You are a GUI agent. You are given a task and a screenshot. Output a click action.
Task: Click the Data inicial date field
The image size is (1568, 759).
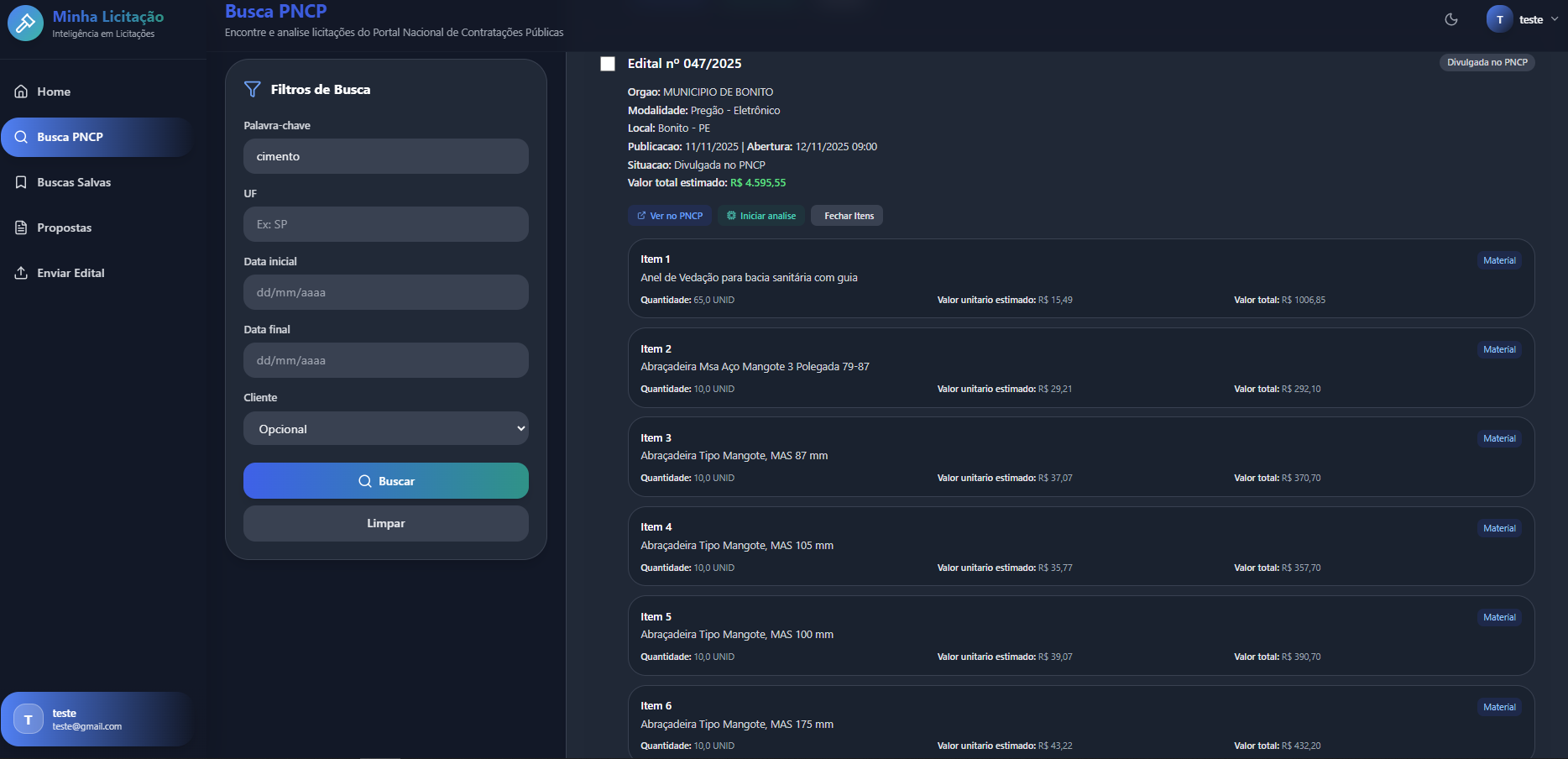point(385,292)
